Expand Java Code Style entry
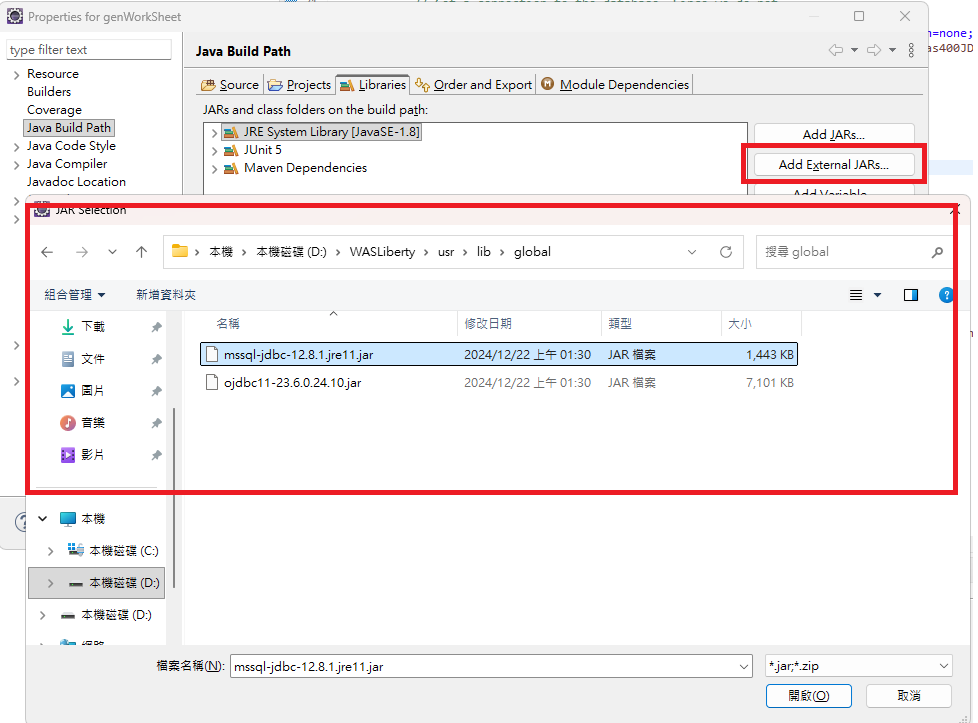This screenshot has height=723, width=978. (x=16, y=147)
